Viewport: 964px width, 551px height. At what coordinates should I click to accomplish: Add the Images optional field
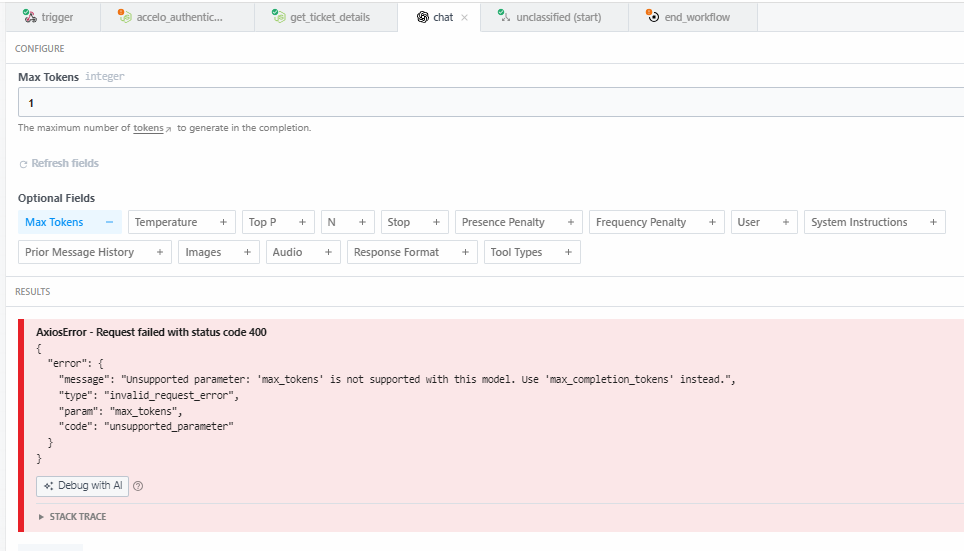[219, 252]
